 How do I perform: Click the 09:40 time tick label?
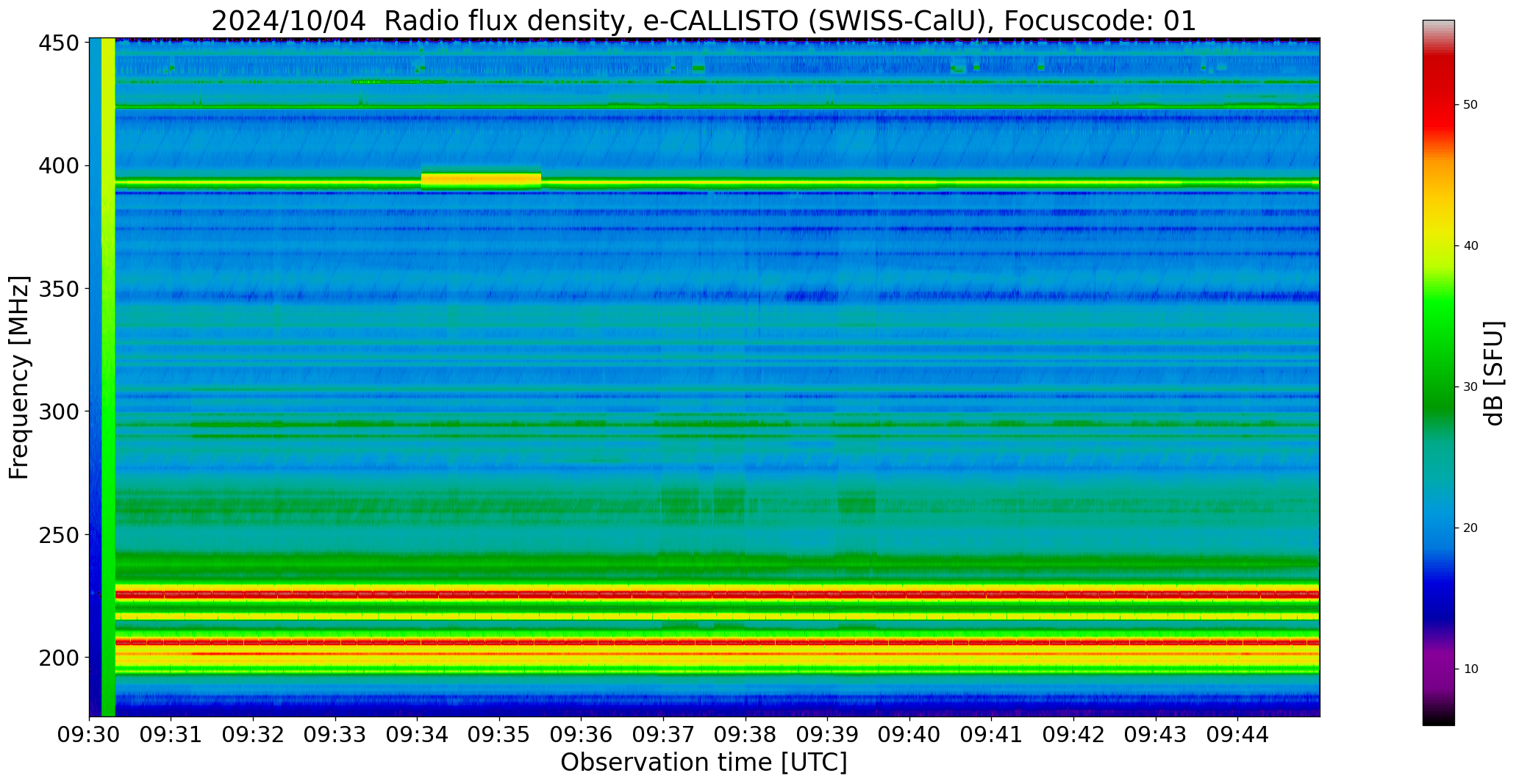tap(909, 736)
